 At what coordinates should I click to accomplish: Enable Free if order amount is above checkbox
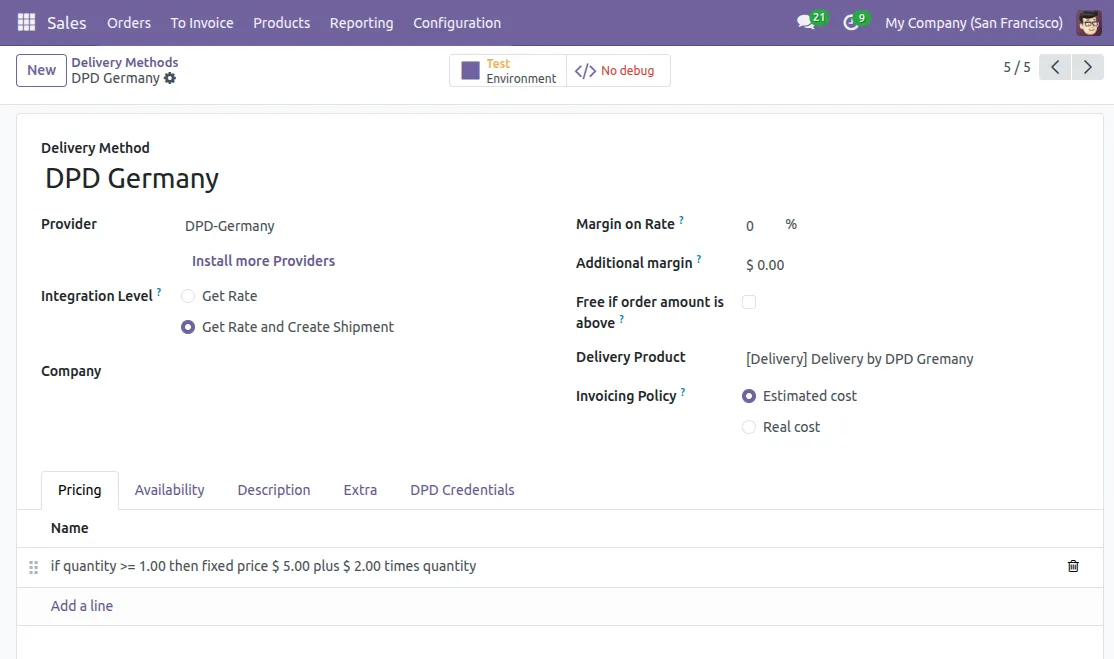(749, 302)
